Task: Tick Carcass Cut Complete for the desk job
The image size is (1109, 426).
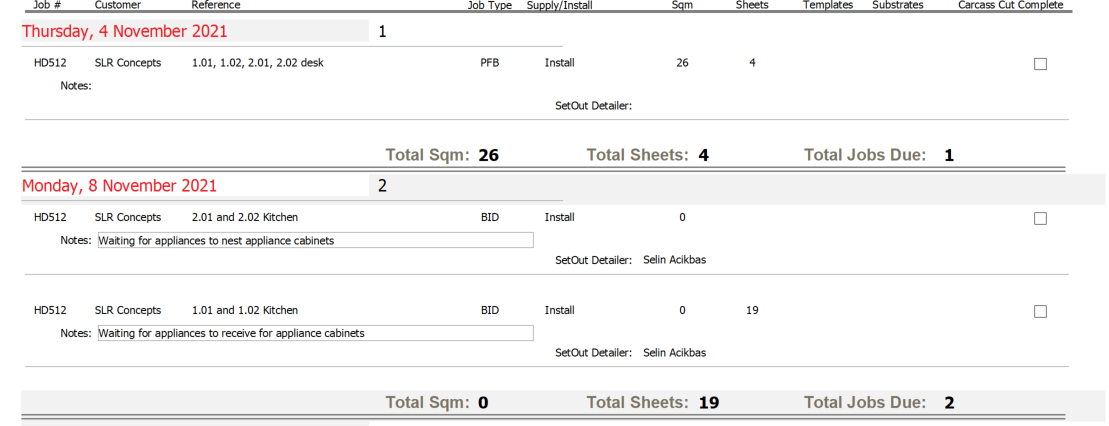Action: (1040, 64)
